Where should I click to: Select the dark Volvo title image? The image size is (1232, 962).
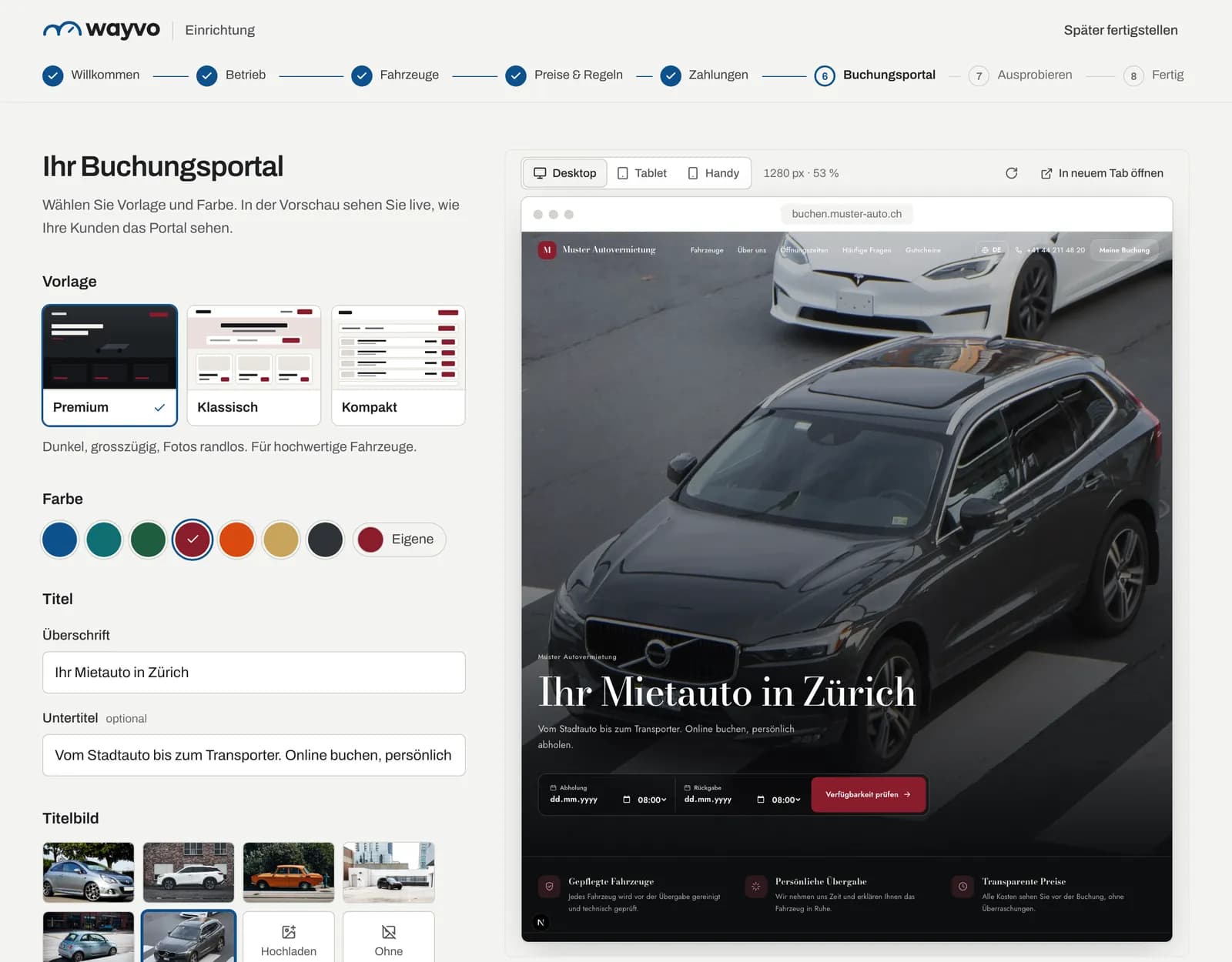[x=189, y=937]
